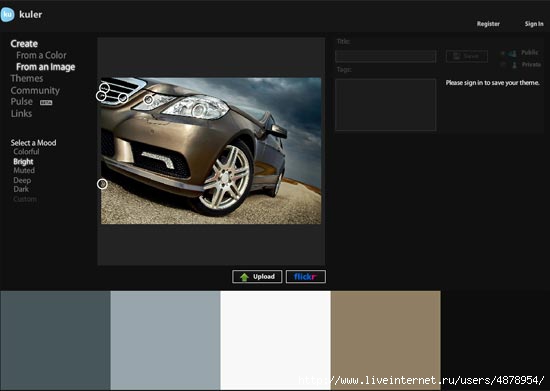Click the flickr button
550x391 pixels.
pyautogui.click(x=306, y=277)
